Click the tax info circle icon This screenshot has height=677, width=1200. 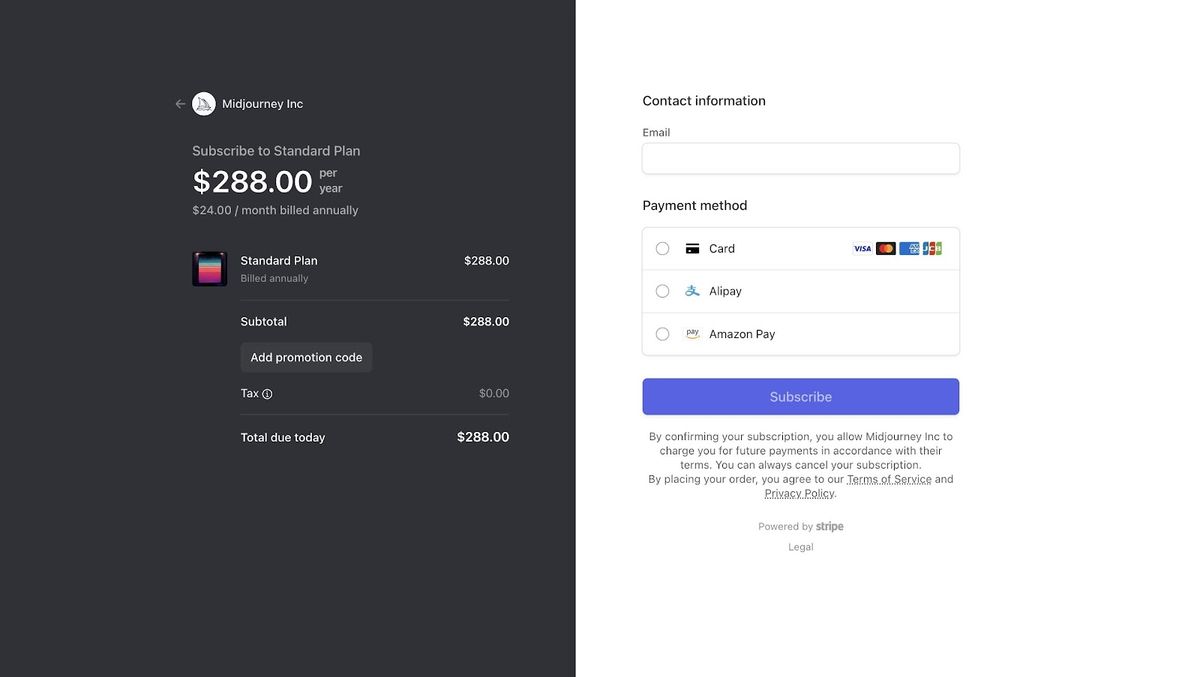267,394
